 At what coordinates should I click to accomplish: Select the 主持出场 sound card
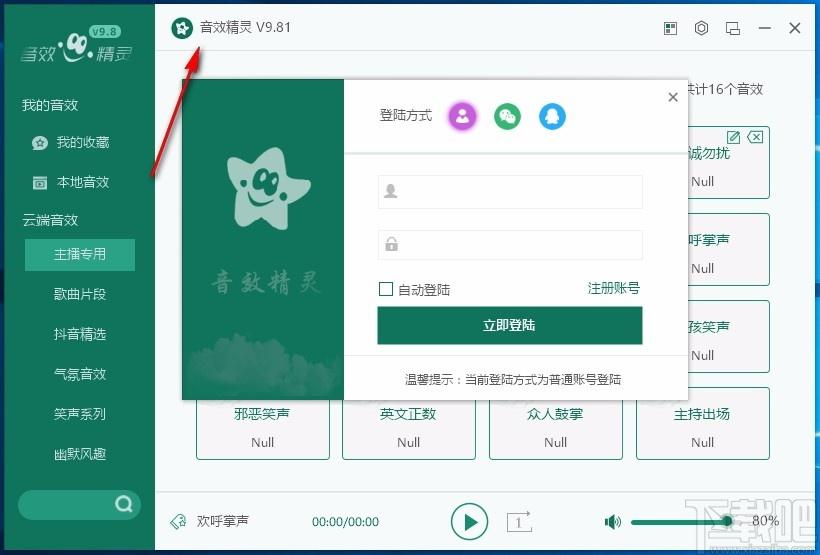coord(702,424)
